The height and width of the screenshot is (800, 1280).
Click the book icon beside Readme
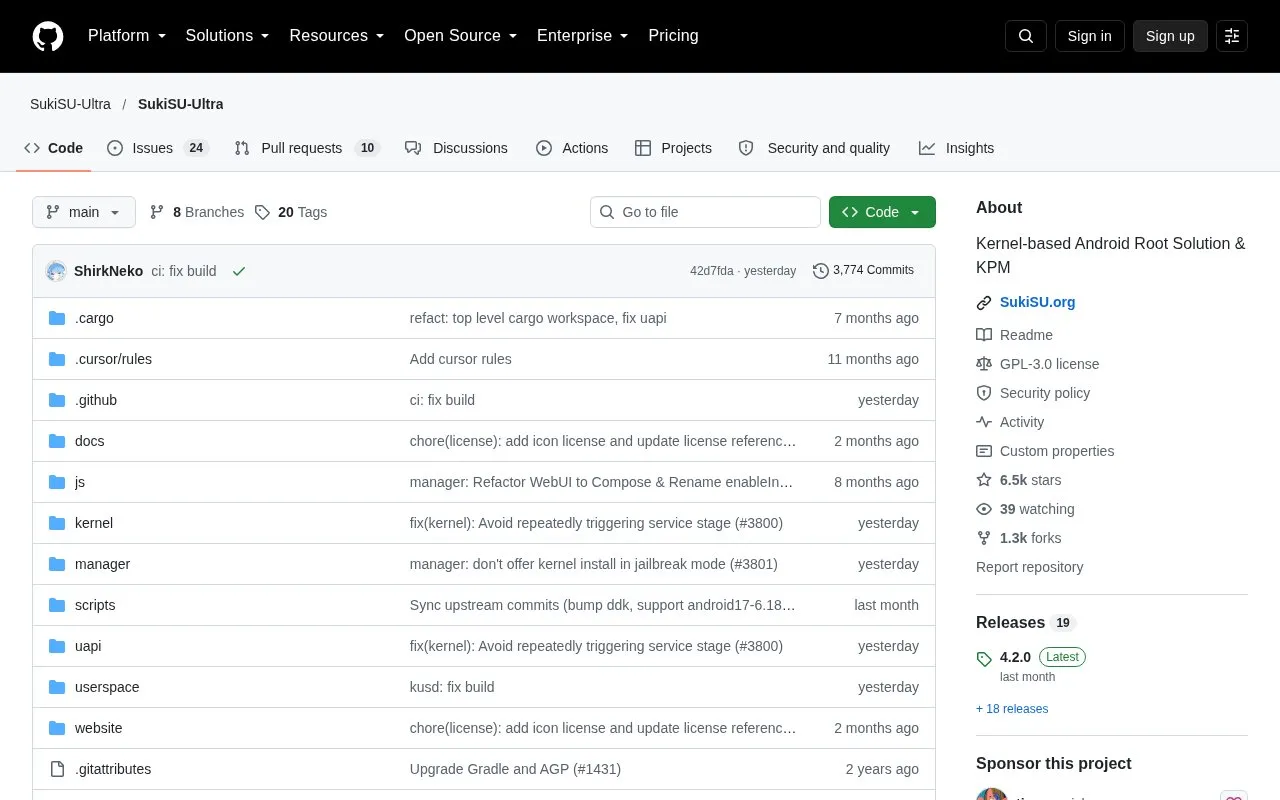coord(984,335)
